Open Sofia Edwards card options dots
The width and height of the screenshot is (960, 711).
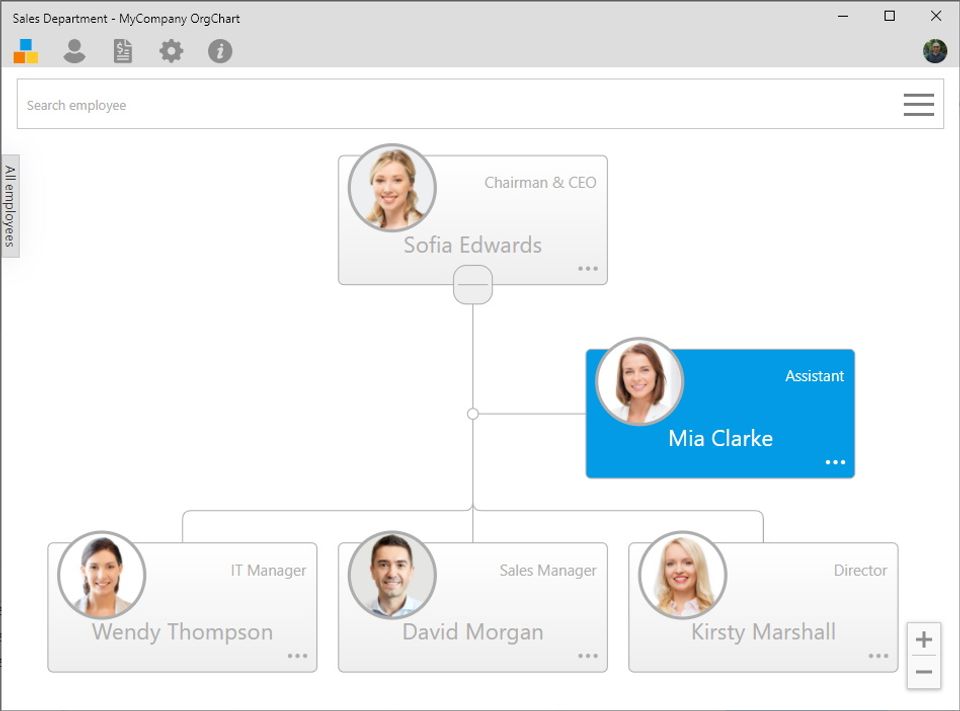588,268
